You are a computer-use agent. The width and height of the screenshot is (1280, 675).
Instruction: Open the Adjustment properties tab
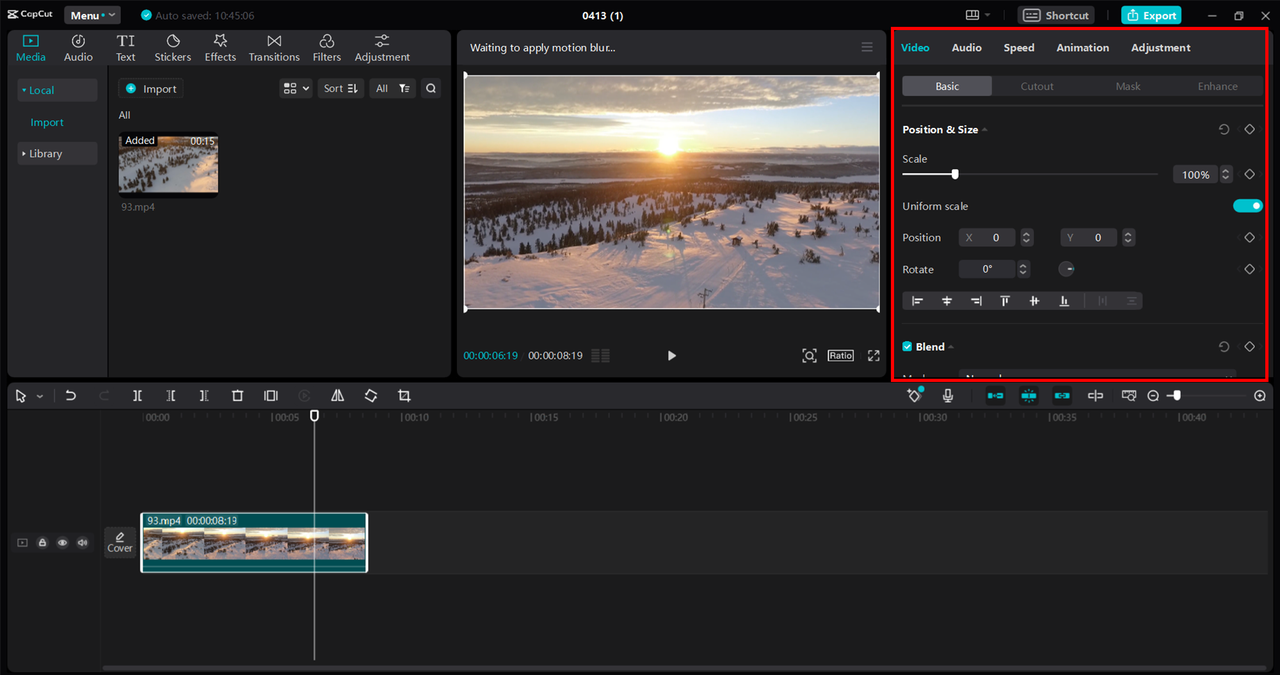pos(1160,48)
